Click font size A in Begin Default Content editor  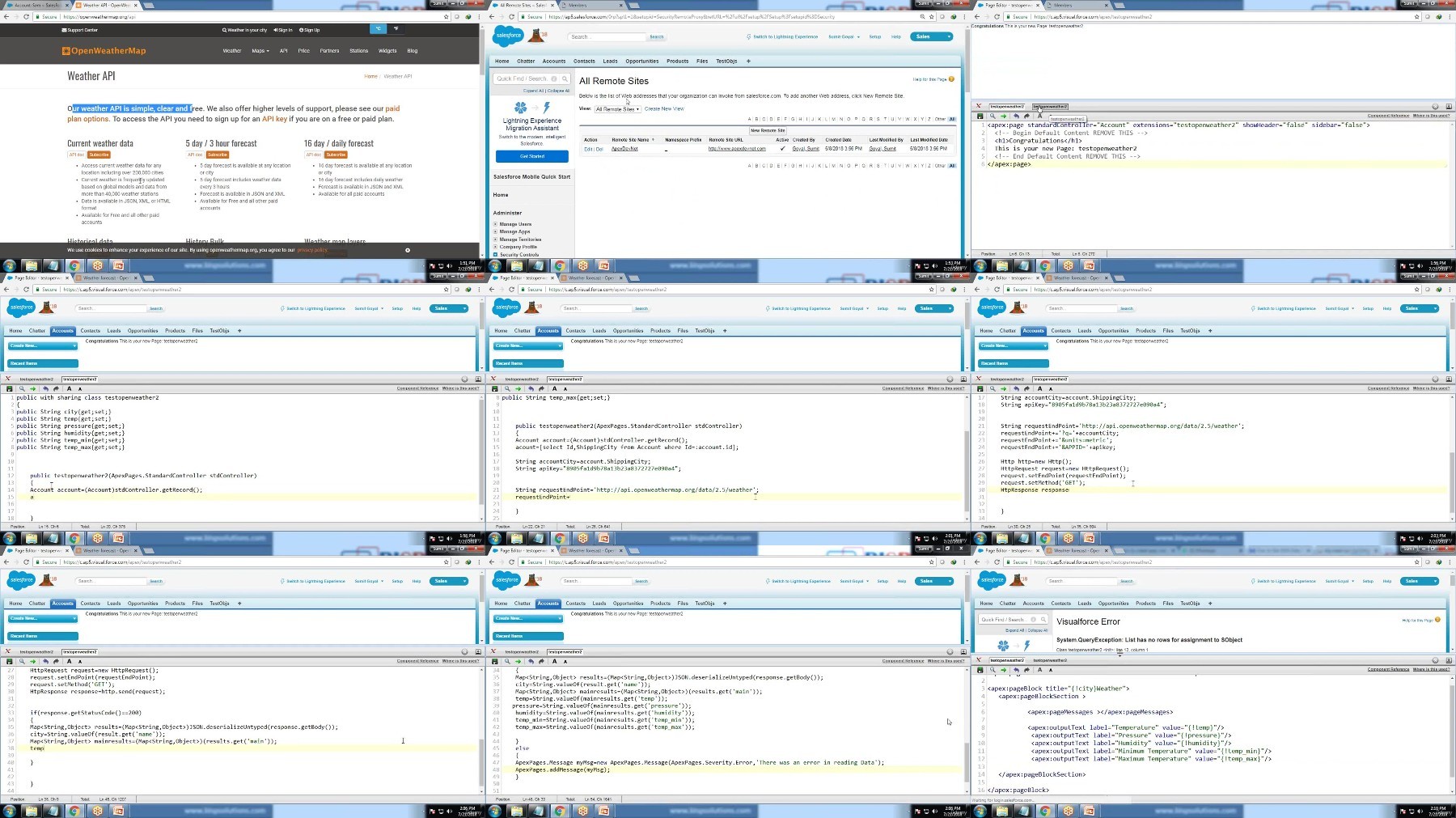pyautogui.click(x=1039, y=117)
